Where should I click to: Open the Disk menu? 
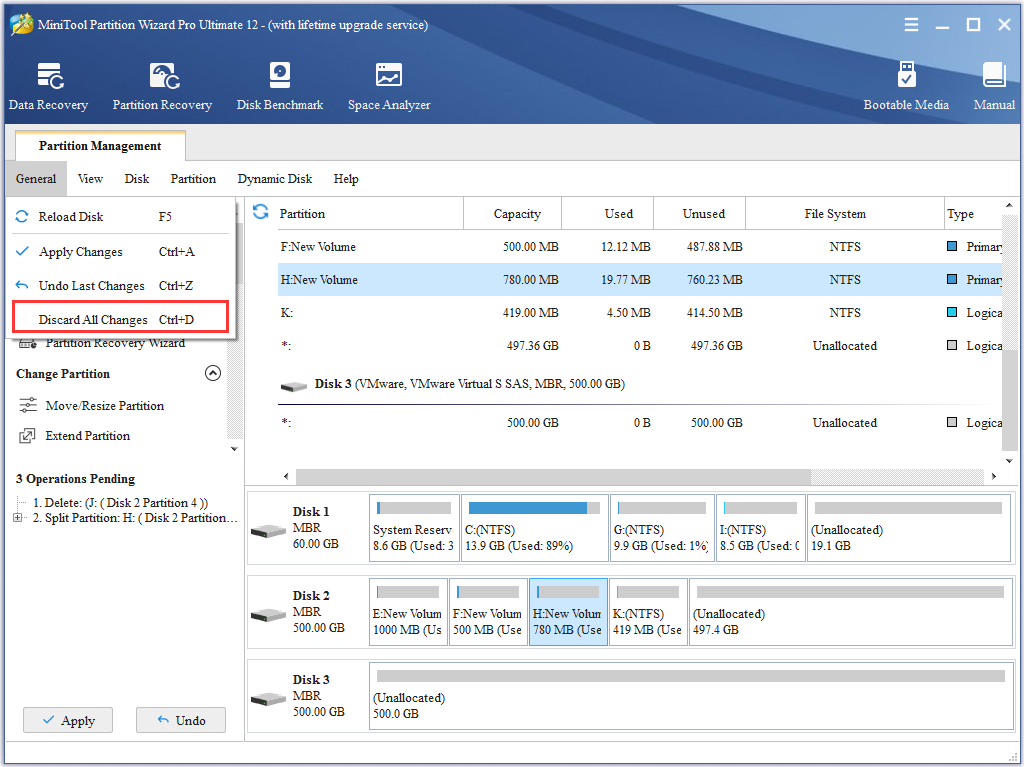coord(136,178)
